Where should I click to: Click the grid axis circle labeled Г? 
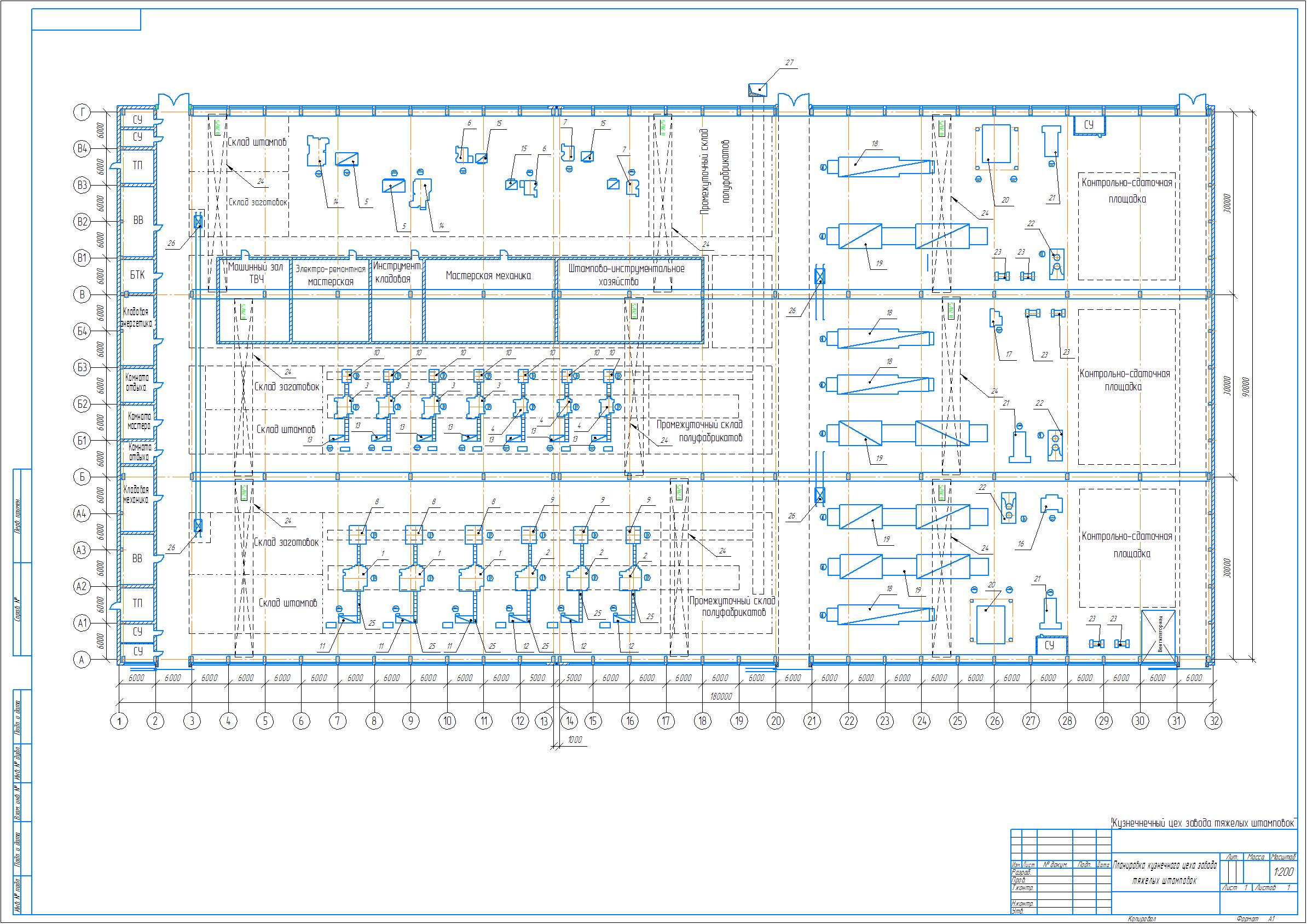[83, 113]
